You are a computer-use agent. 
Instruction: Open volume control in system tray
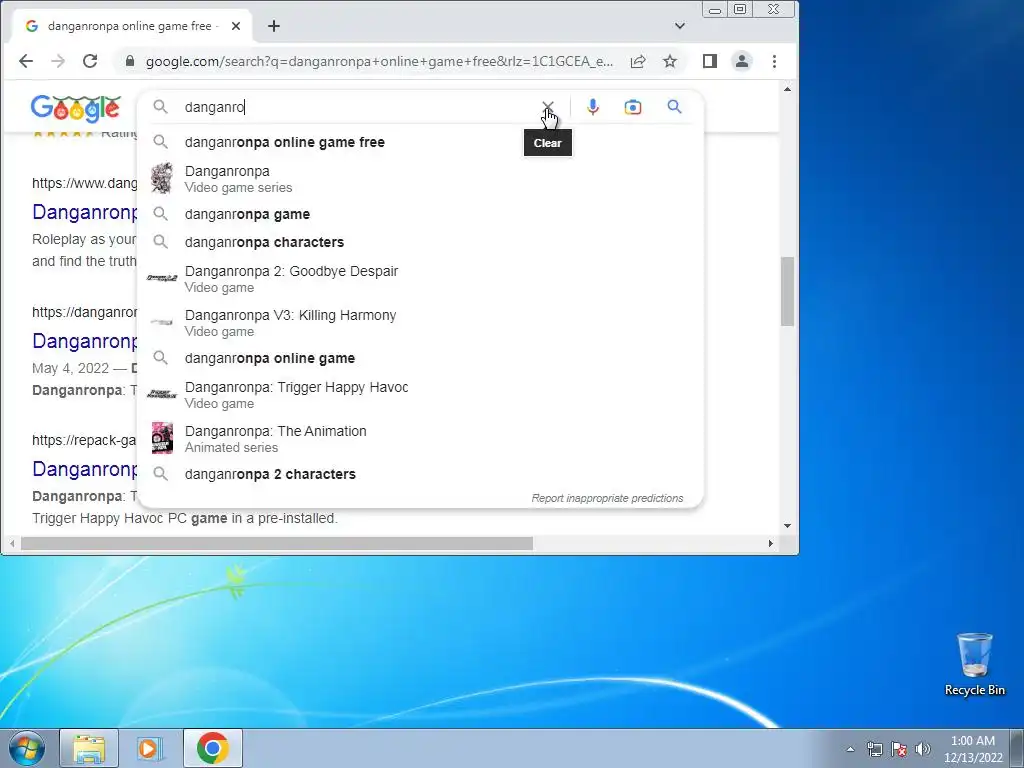[923, 749]
